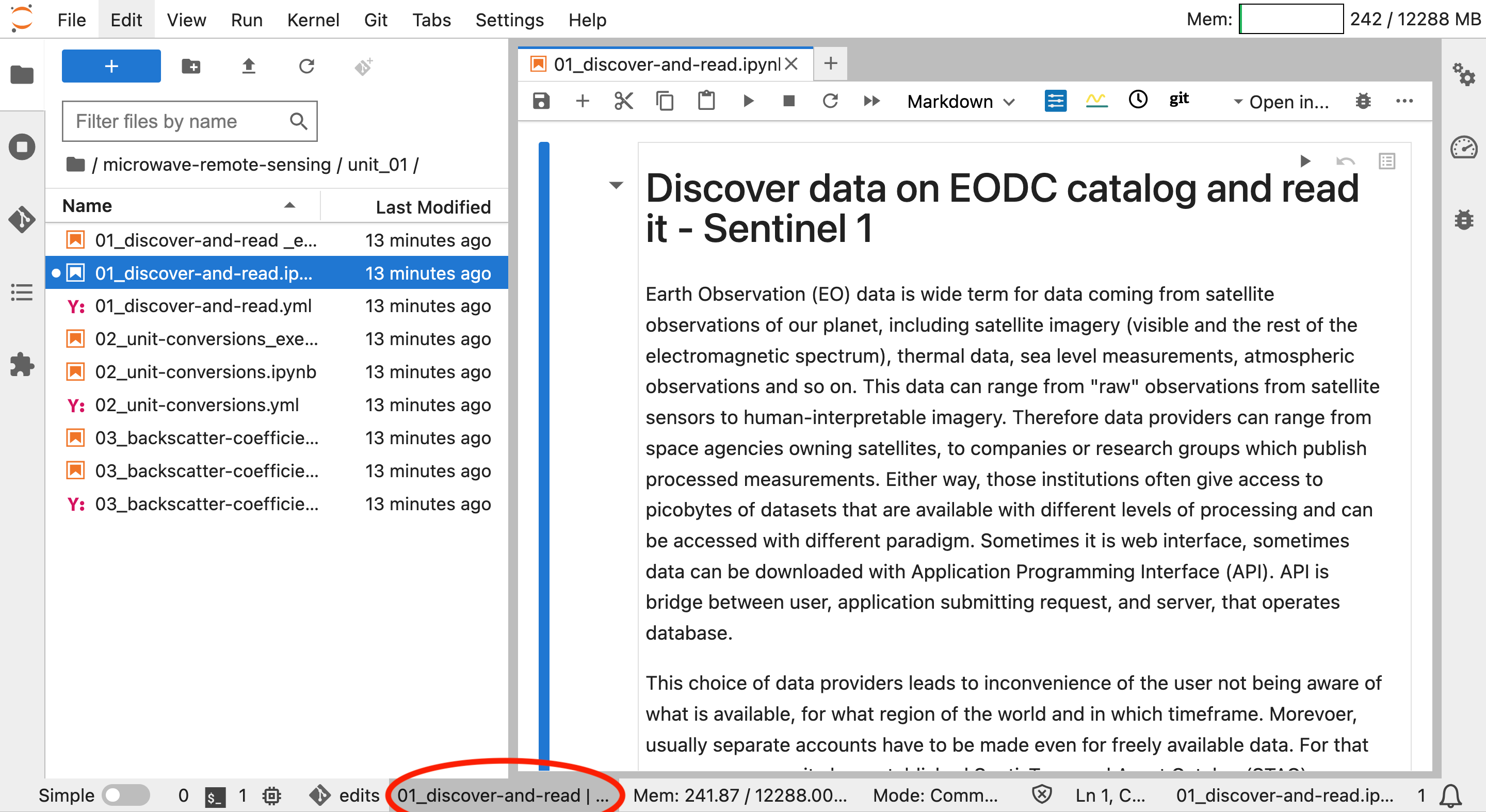Expand the Open in... dropdown
This screenshot has width=1486, height=812.
[x=1281, y=102]
